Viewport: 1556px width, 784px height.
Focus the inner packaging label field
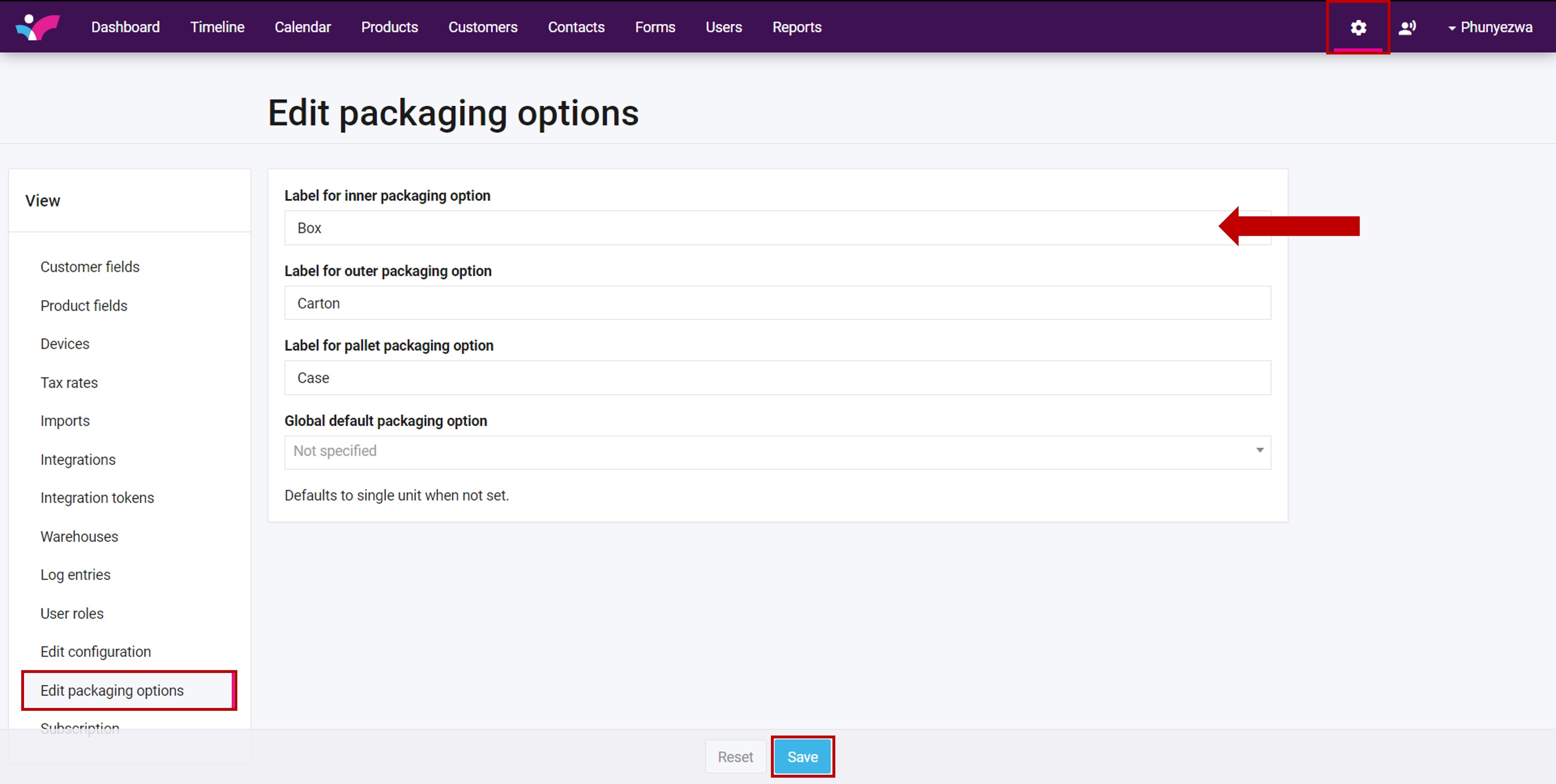749,228
